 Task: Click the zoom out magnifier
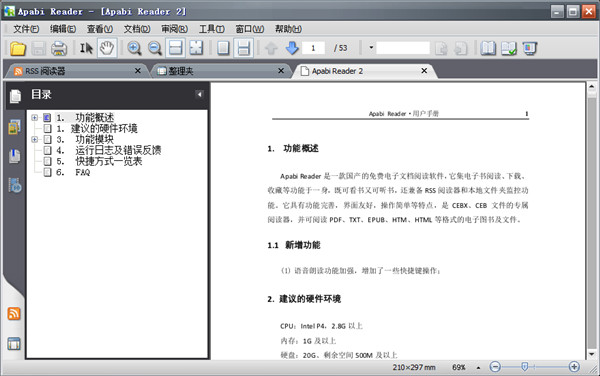155,48
